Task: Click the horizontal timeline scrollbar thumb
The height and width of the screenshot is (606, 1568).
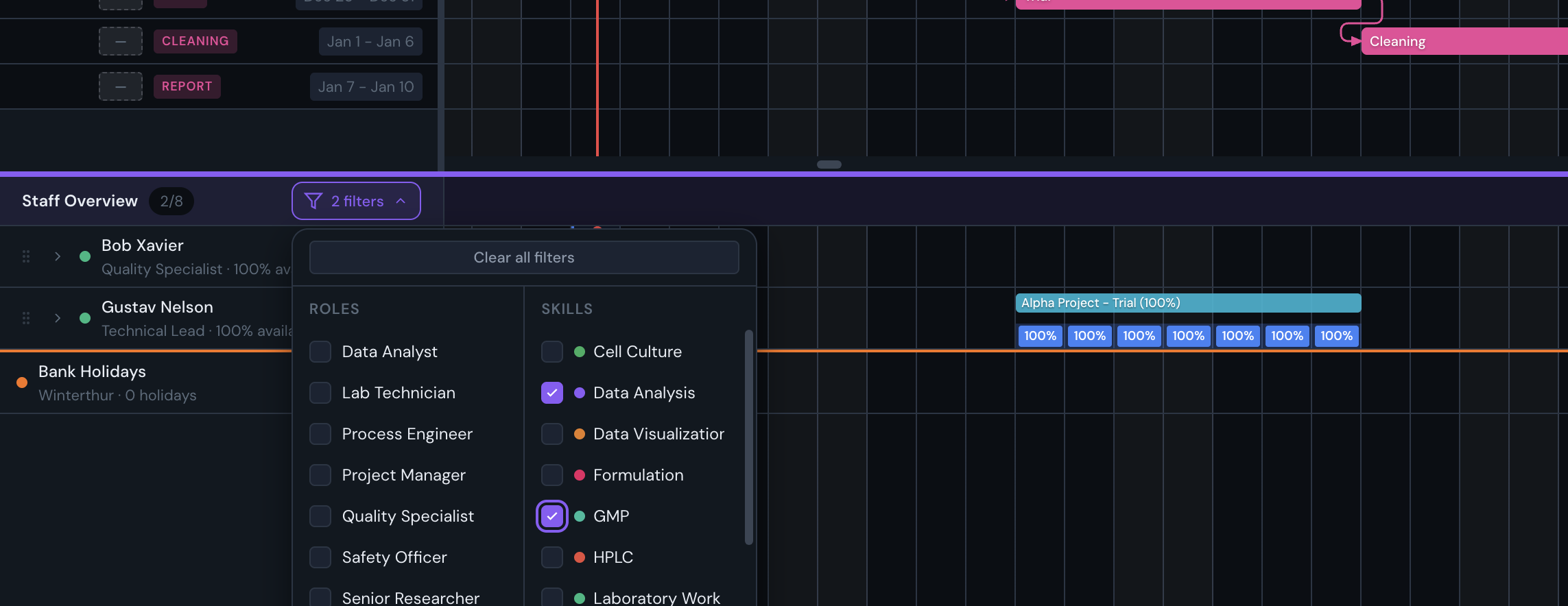Action: [829, 165]
